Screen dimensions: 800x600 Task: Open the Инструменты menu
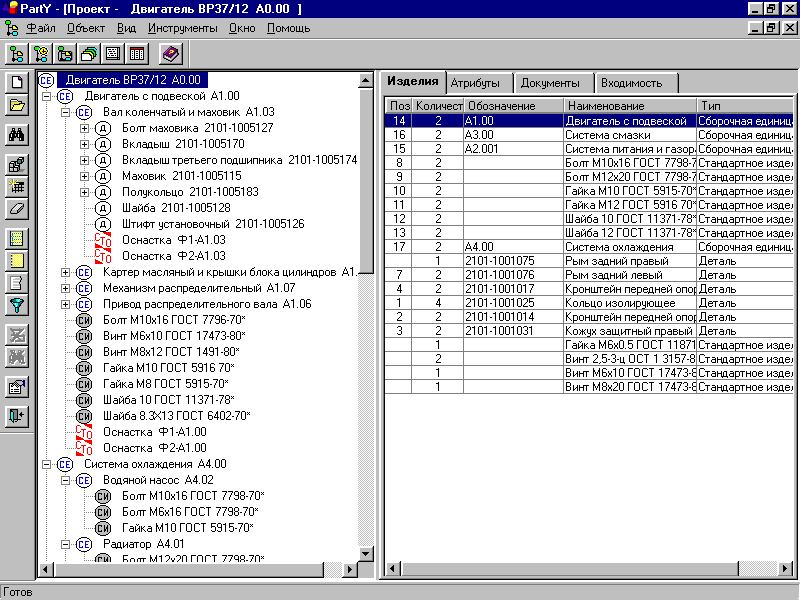(x=183, y=28)
